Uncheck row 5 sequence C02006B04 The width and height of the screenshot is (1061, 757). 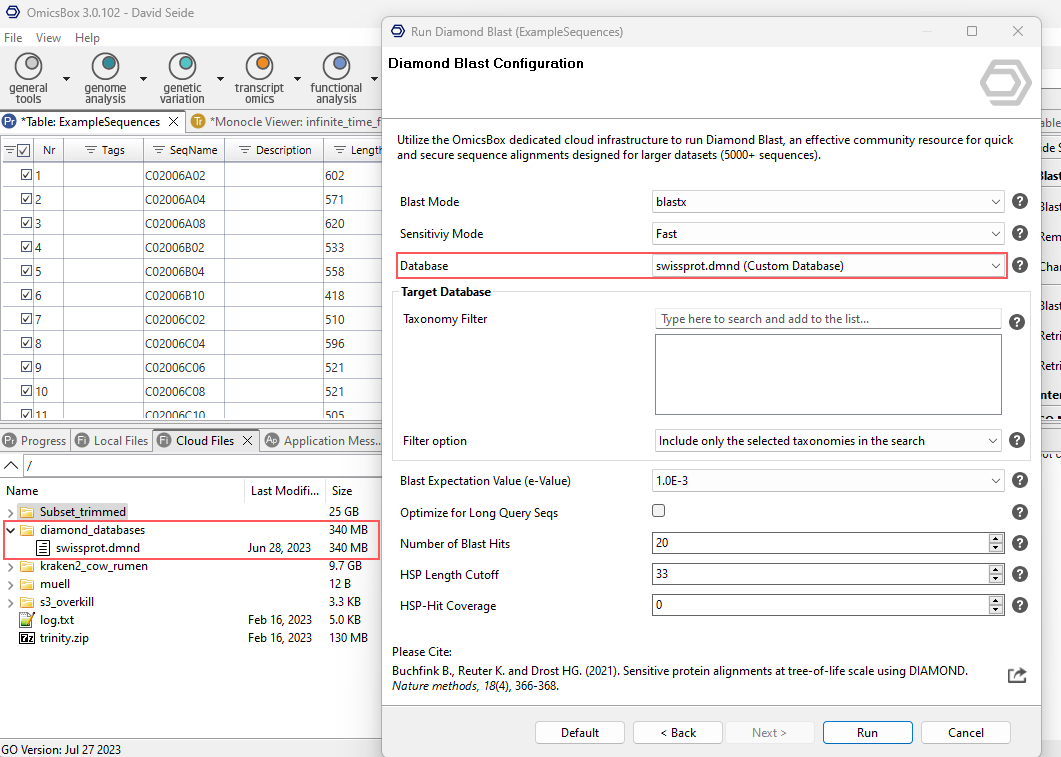point(26,271)
